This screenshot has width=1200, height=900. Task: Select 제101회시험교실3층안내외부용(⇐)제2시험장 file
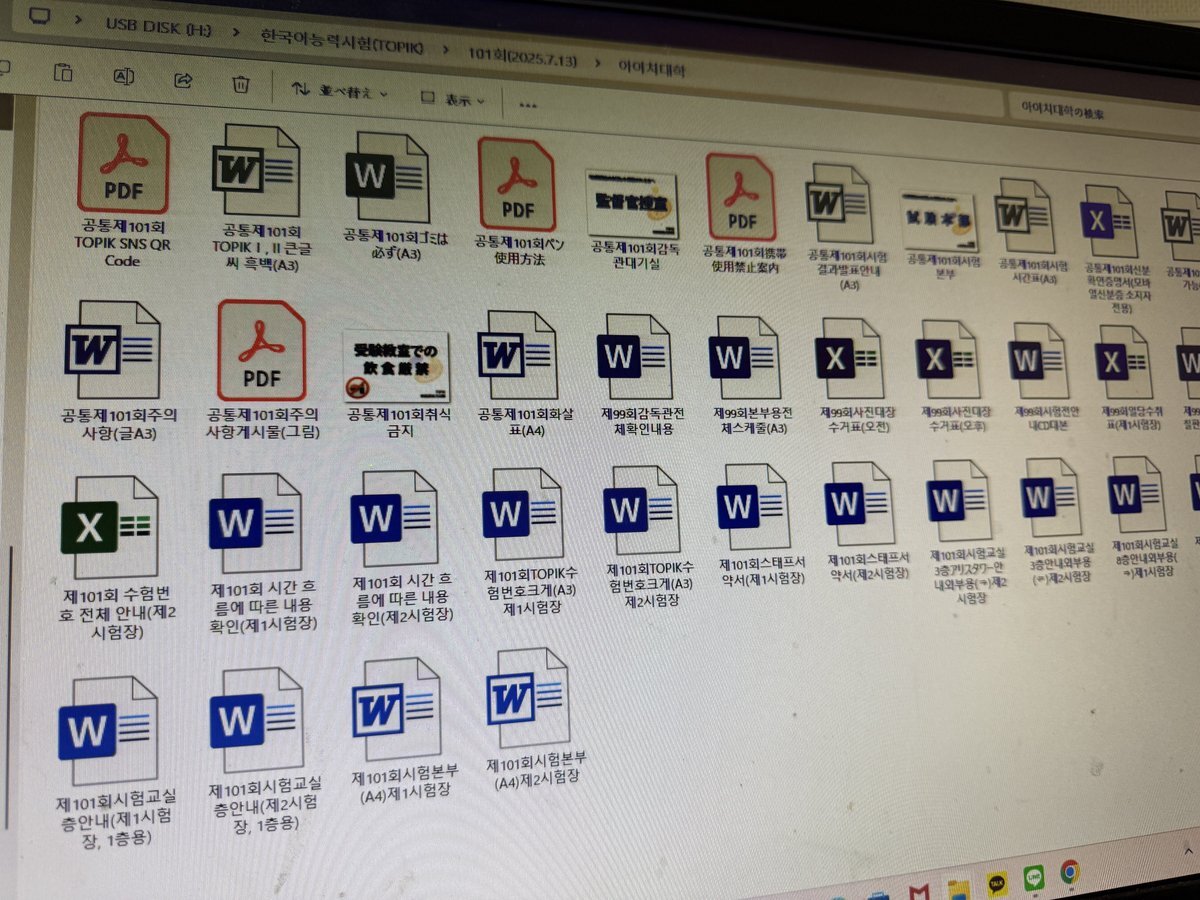click(1056, 520)
